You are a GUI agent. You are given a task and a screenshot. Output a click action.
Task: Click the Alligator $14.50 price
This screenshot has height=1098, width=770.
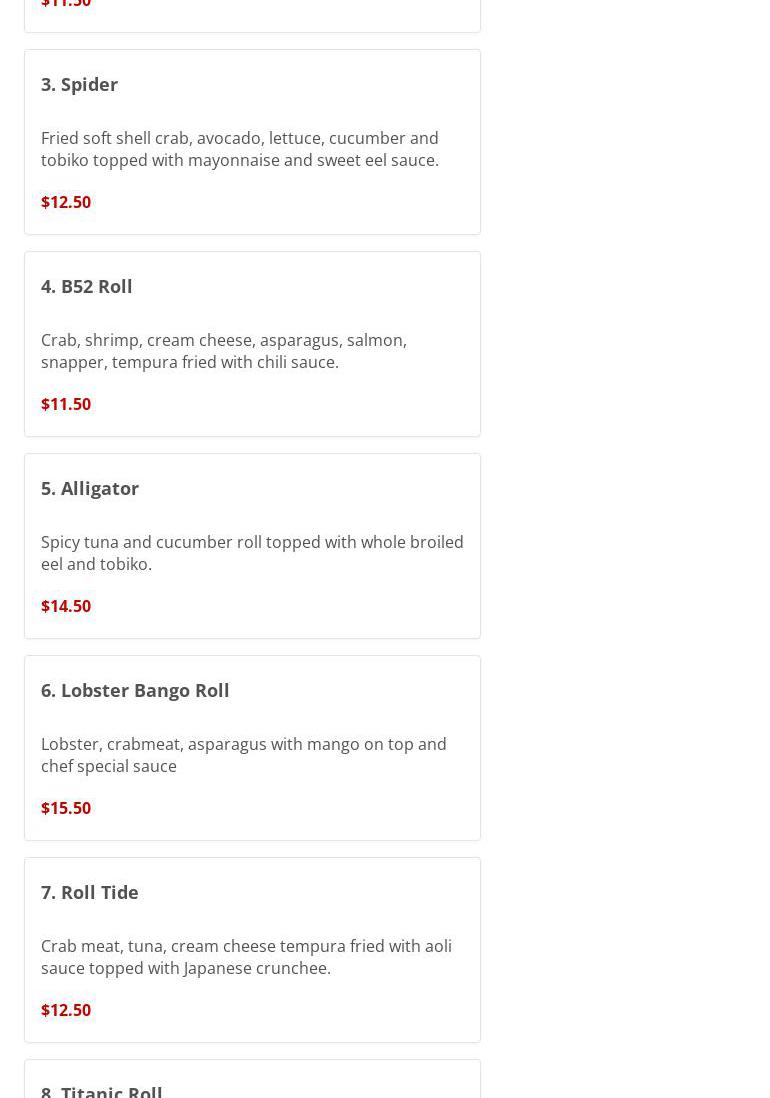[x=66, y=606]
